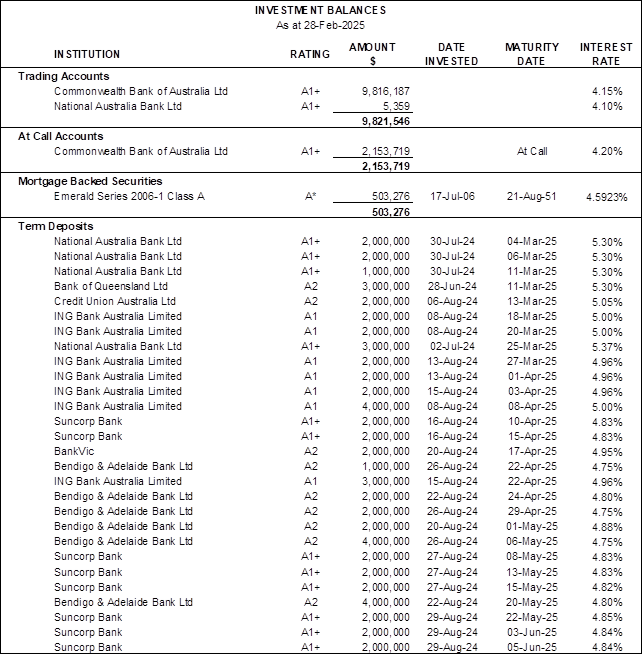Click the 4.95% interest rate

(607, 453)
